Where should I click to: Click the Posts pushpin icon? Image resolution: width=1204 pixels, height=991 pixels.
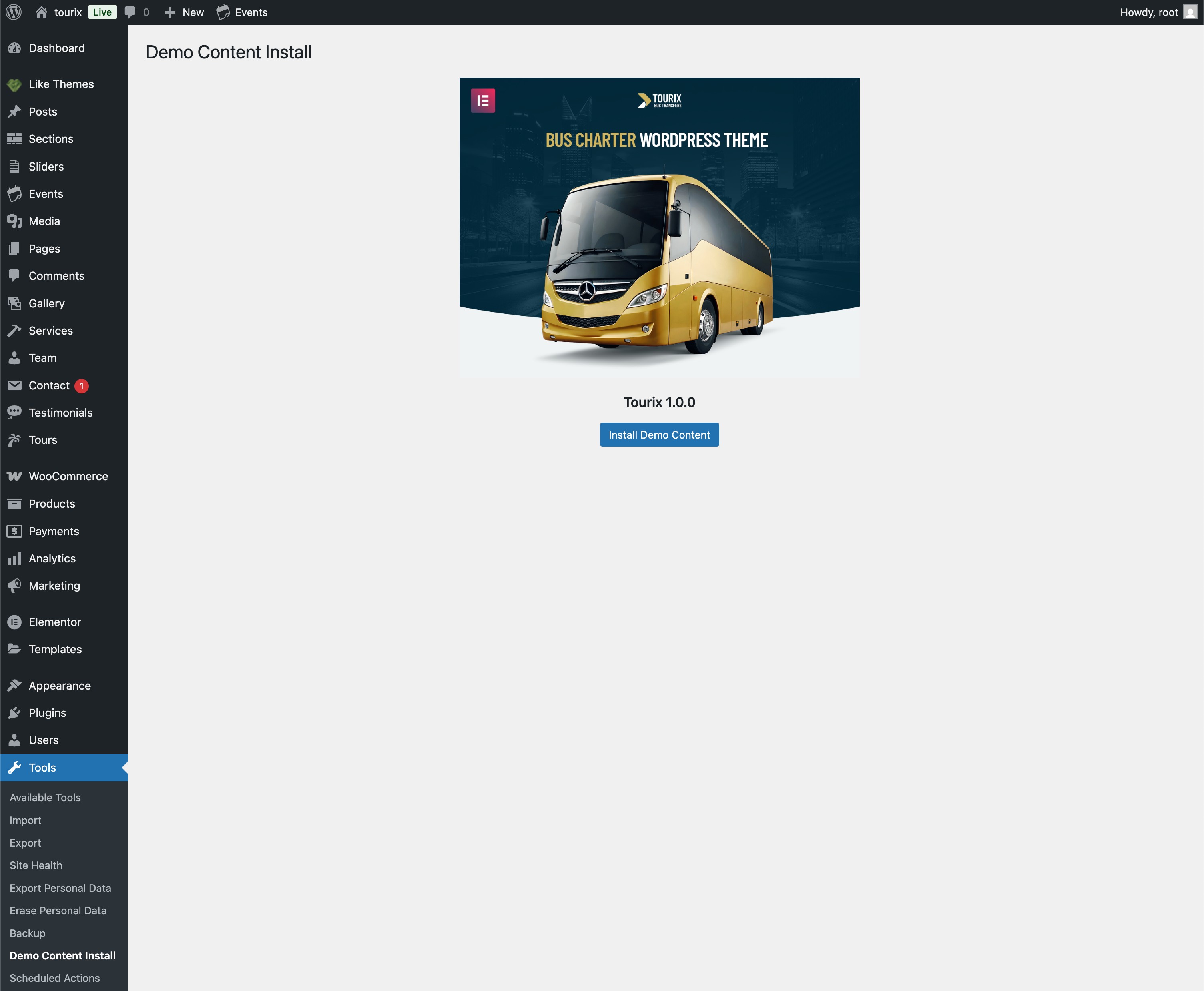pyautogui.click(x=14, y=112)
